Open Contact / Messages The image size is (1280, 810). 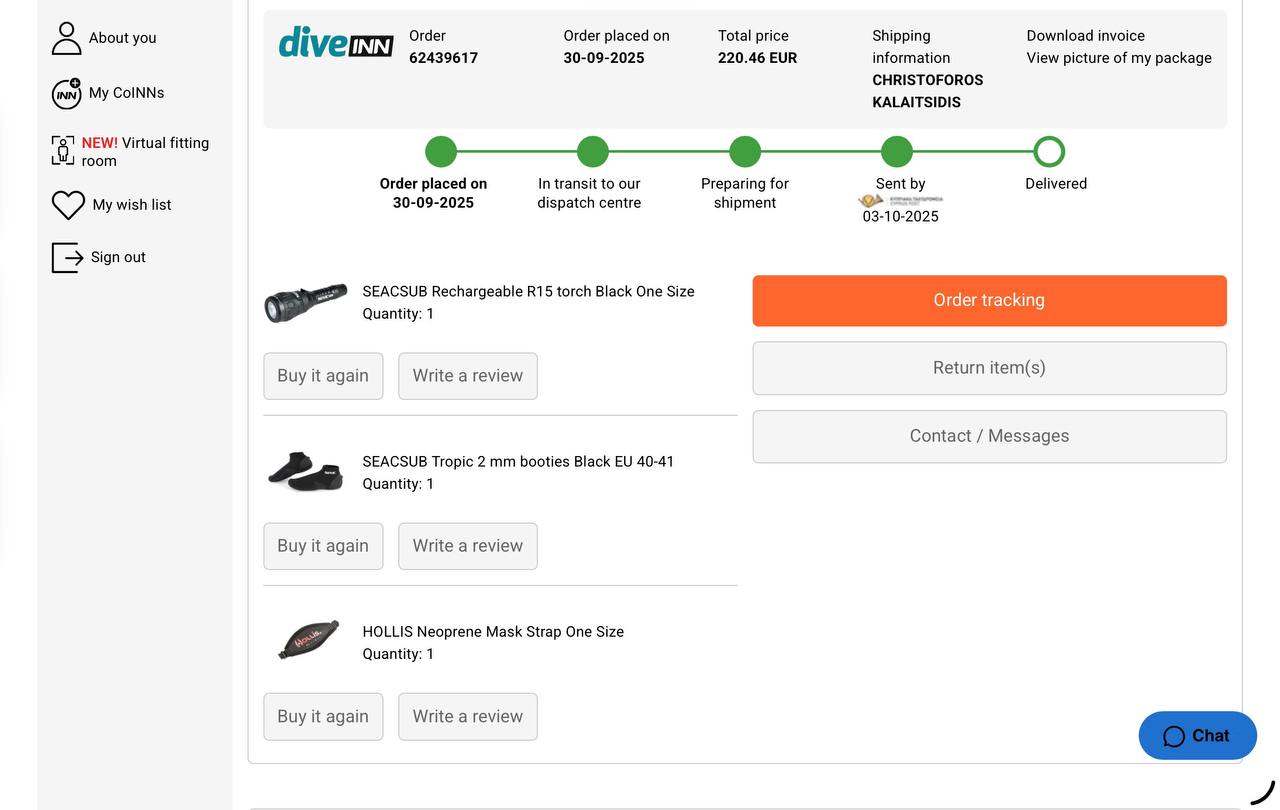(x=989, y=436)
